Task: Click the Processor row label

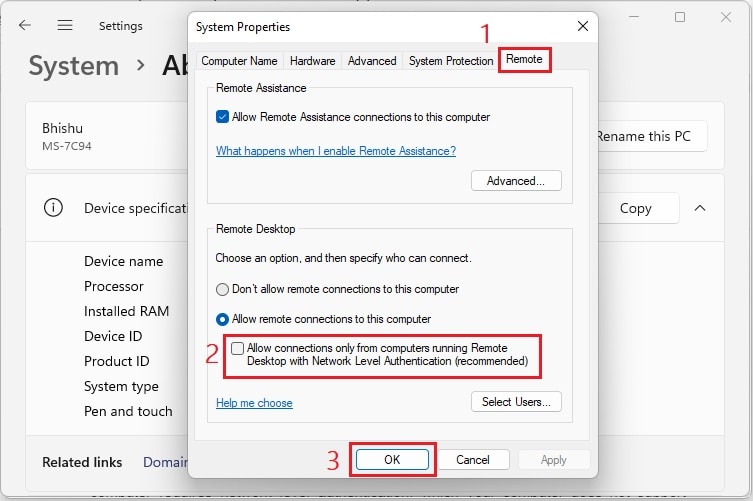Action: 114,286
